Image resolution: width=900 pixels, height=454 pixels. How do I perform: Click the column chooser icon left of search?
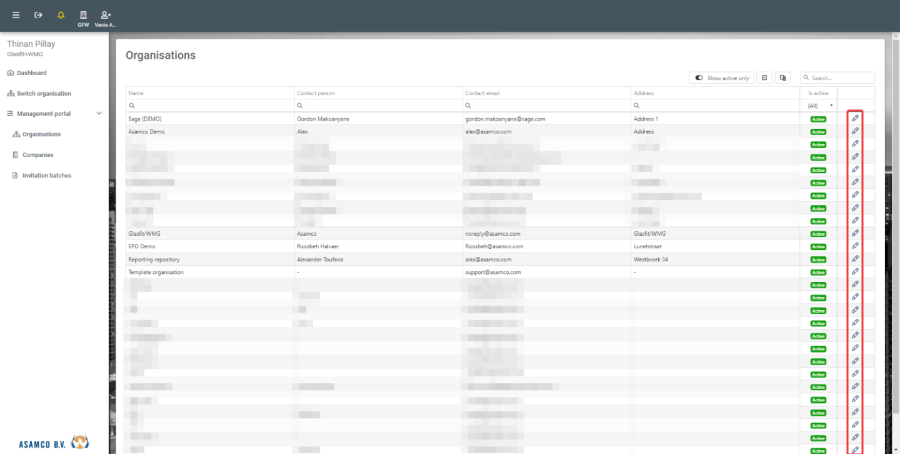tap(783, 77)
